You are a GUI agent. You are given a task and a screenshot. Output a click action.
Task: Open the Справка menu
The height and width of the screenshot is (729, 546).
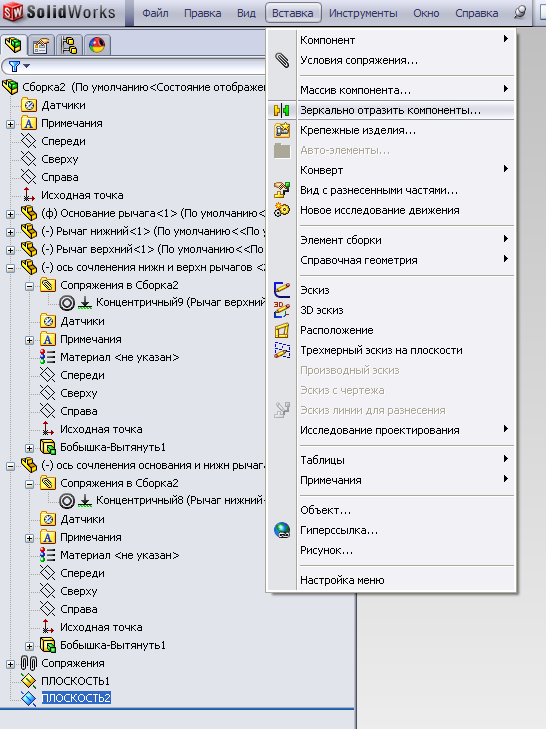pos(476,13)
